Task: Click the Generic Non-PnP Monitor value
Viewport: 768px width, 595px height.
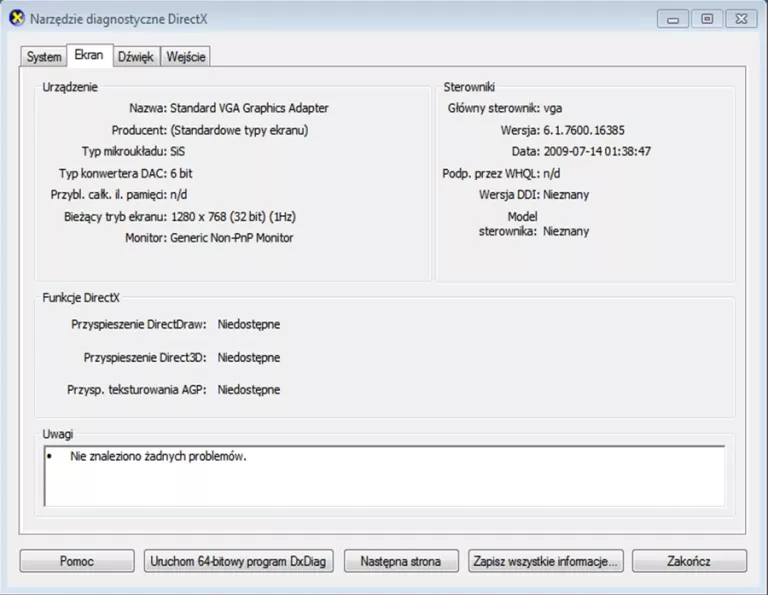Action: [x=232, y=238]
